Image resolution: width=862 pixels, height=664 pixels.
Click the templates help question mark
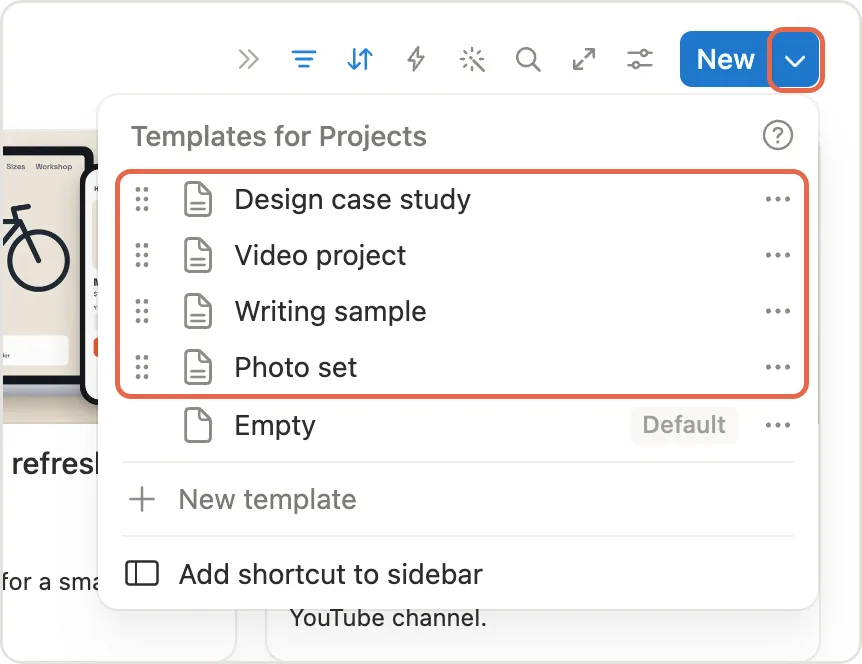778,135
